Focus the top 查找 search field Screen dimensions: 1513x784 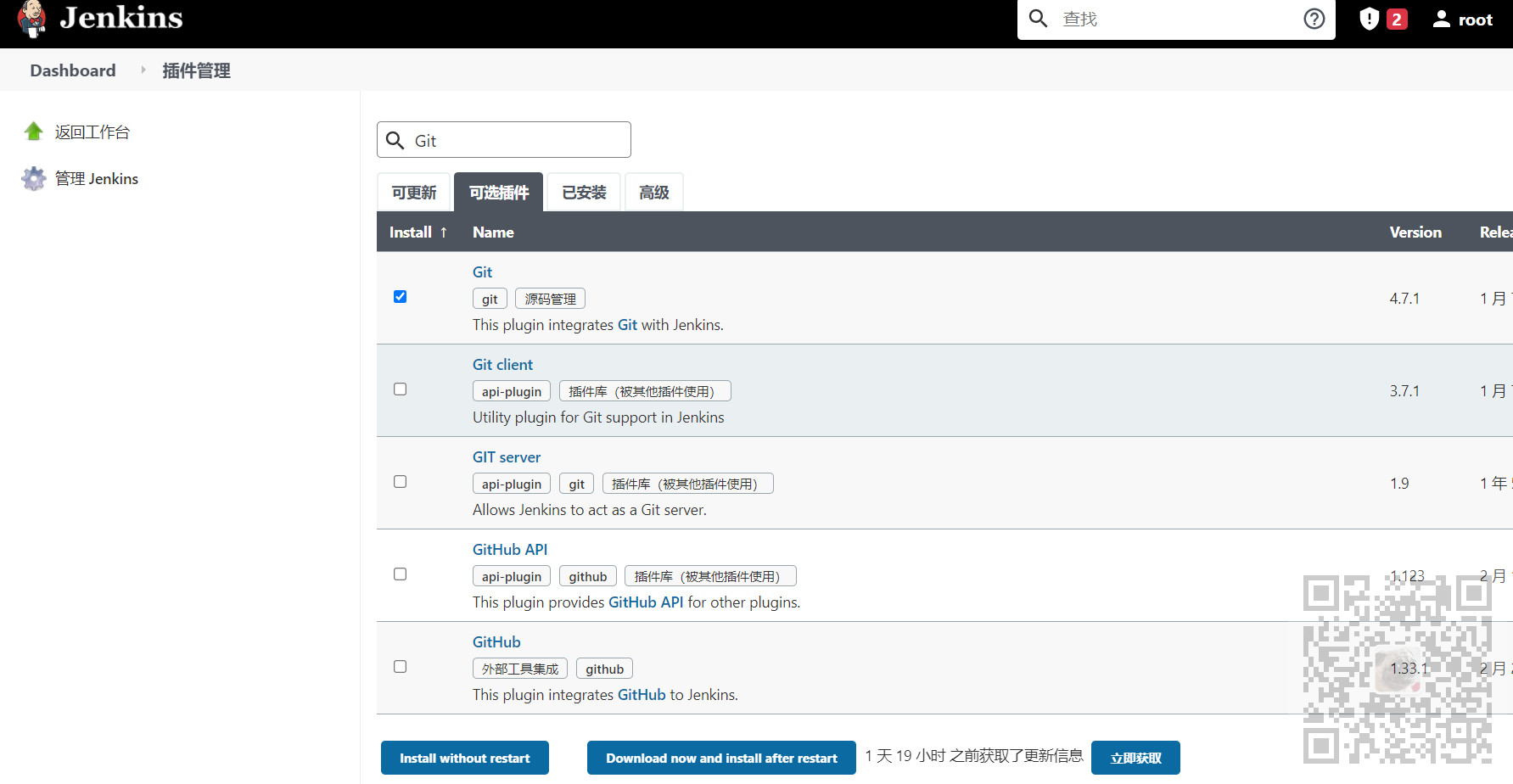tap(1175, 19)
